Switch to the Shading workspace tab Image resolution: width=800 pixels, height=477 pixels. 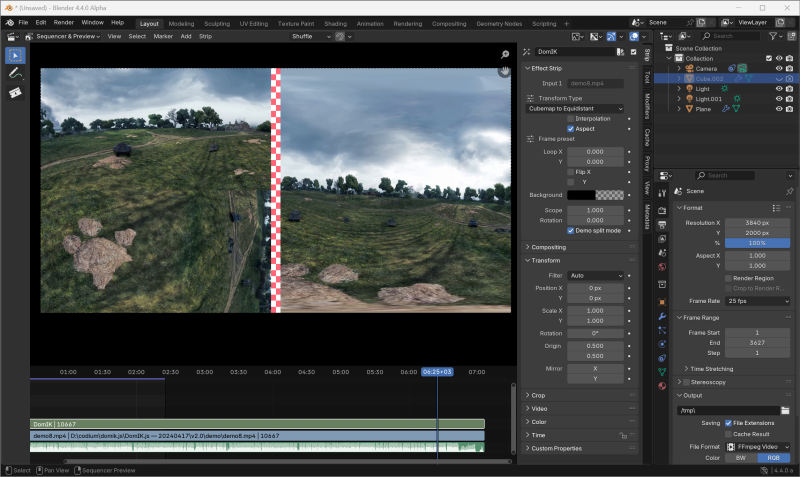335,24
